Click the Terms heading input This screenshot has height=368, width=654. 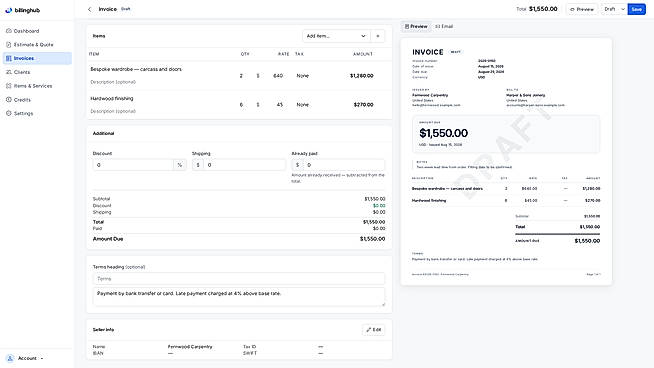point(239,279)
